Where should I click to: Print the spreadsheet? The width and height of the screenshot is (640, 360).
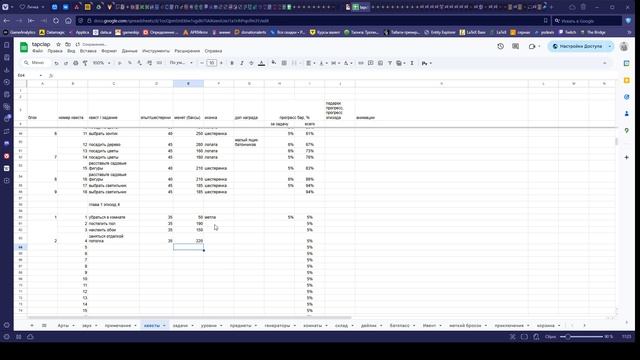tap(76, 63)
